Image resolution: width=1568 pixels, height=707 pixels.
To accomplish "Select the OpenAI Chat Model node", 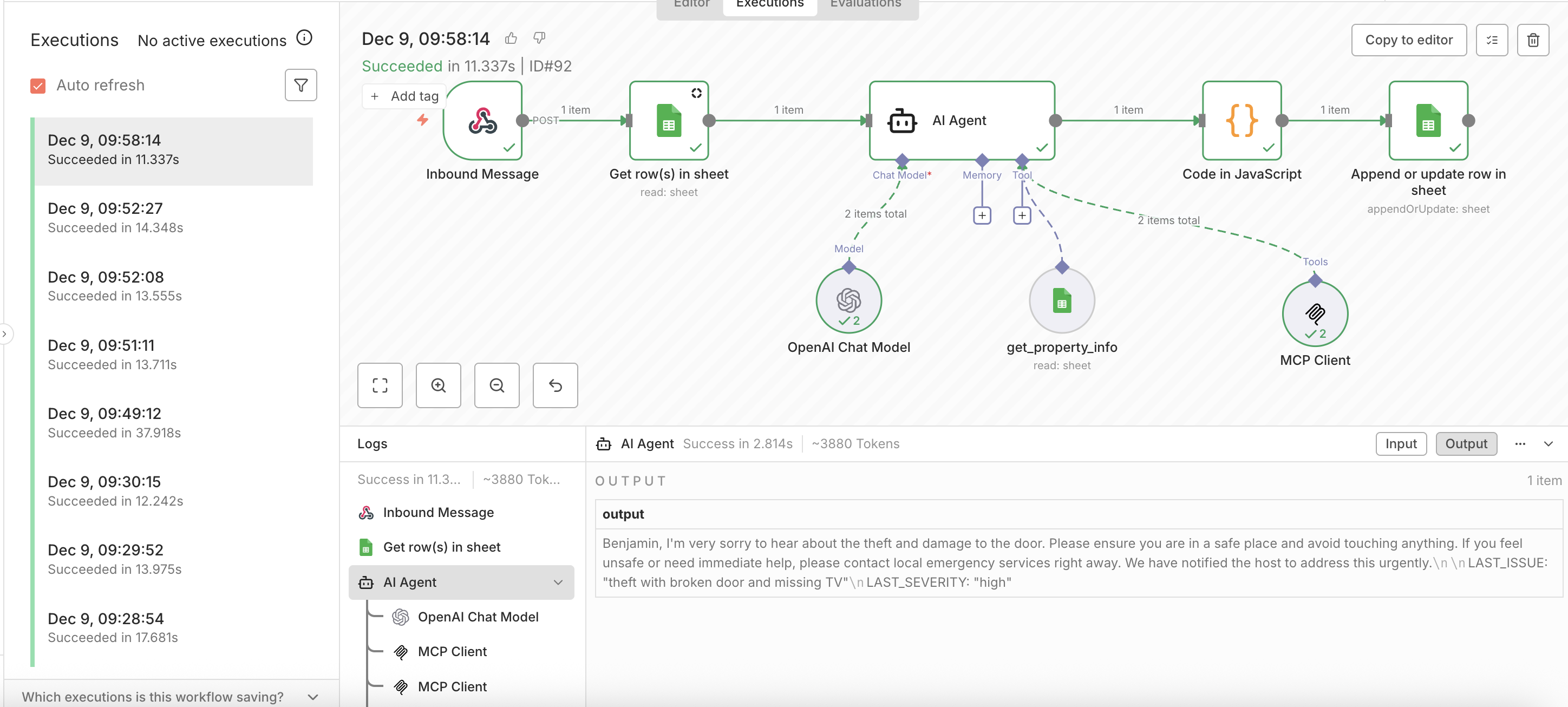I will [x=848, y=300].
